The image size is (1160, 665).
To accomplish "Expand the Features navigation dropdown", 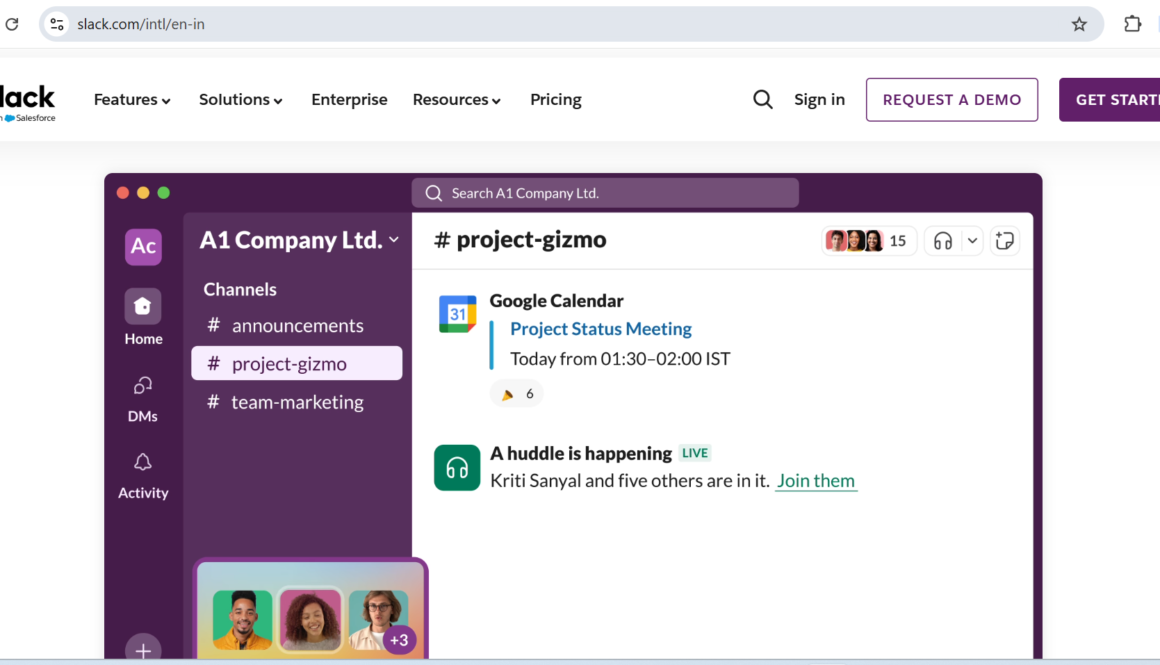I will tap(132, 99).
